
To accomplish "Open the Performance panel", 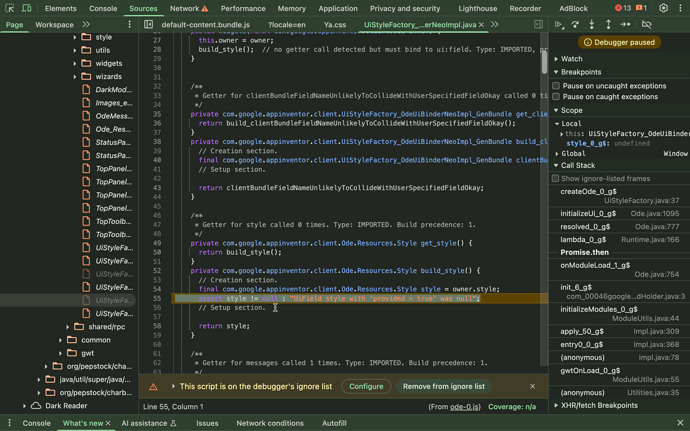I will click(243, 8).
